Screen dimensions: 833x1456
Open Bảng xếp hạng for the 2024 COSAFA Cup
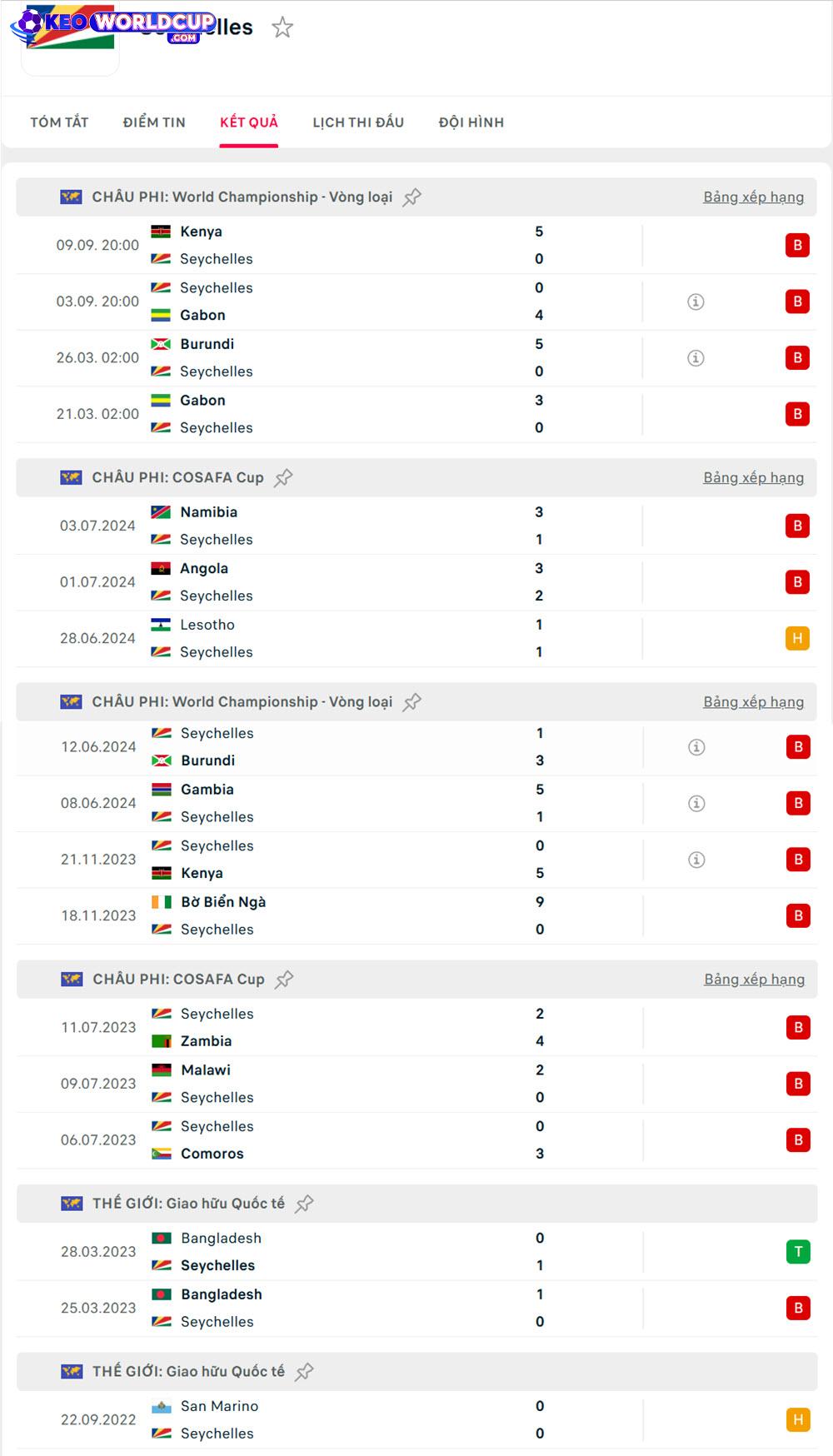point(753,478)
